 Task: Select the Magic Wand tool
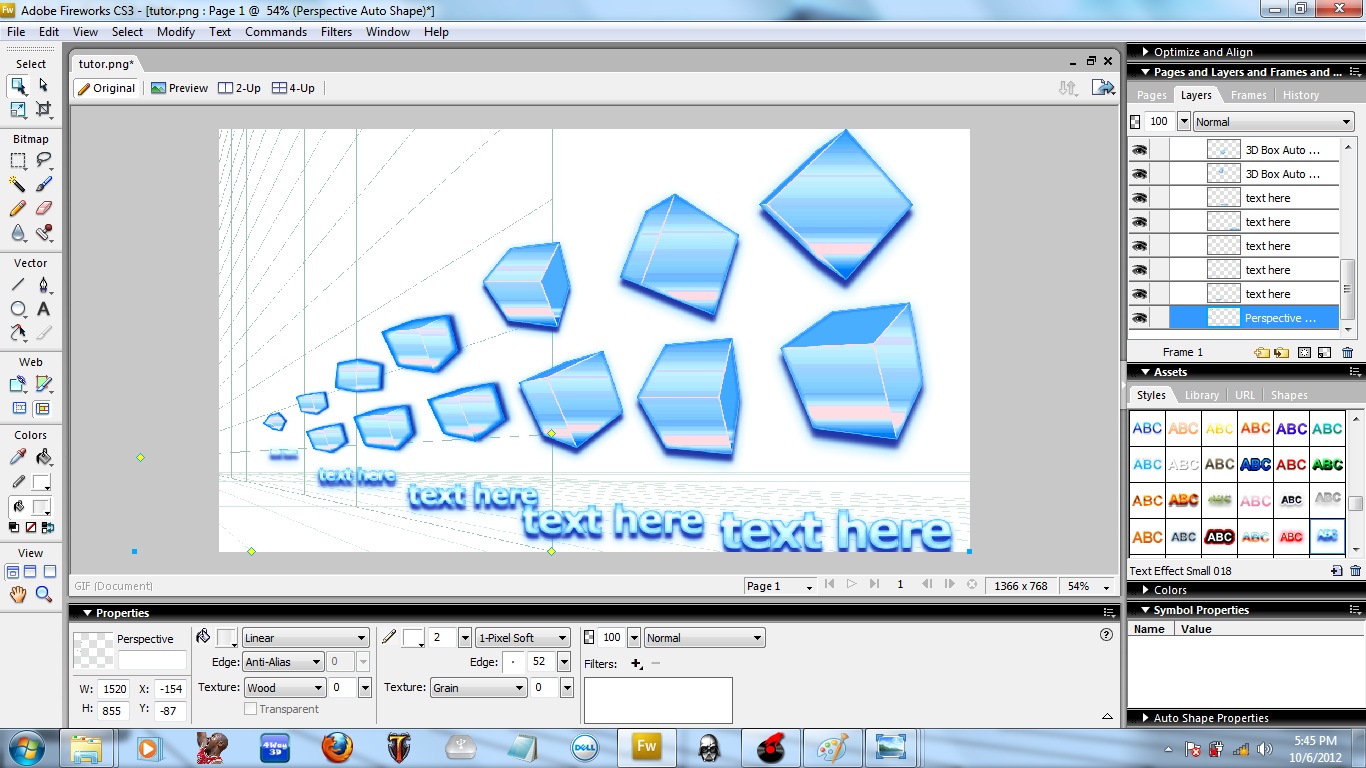click(x=16, y=184)
